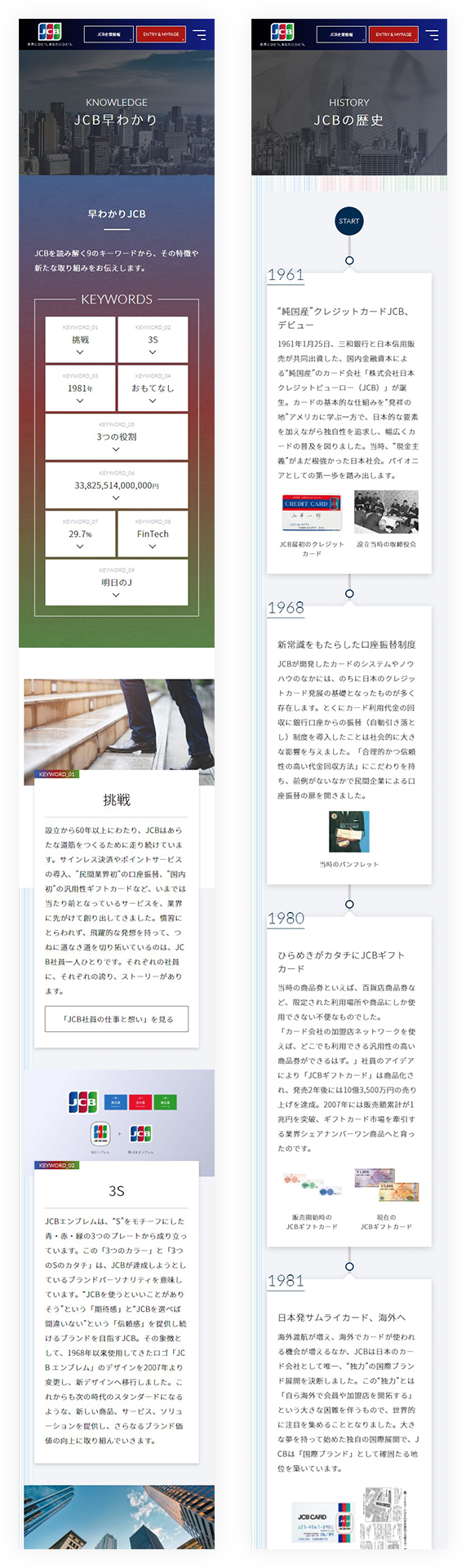Click the 3S card heading
This screenshot has width=466, height=1568.
117,1191
